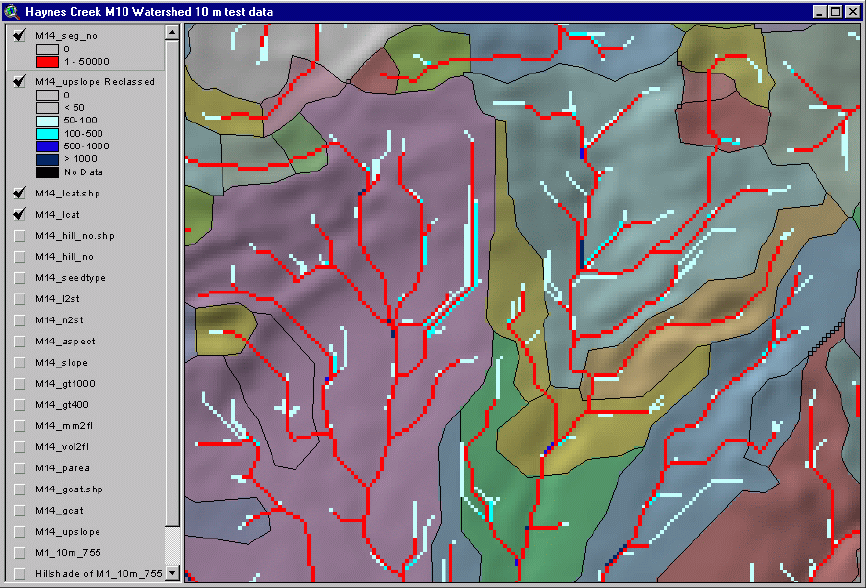Maximize the Haynes Creek view window

pyautogui.click(x=836, y=12)
